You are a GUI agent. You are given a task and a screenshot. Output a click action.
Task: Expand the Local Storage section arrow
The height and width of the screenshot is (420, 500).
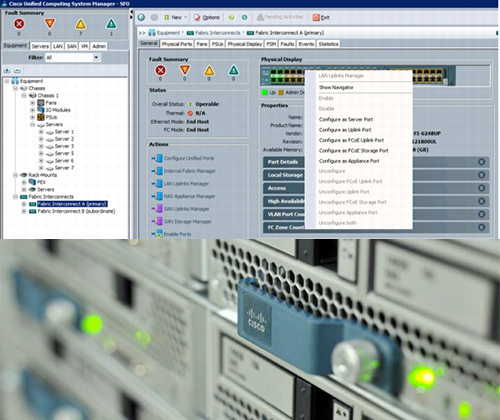(481, 175)
